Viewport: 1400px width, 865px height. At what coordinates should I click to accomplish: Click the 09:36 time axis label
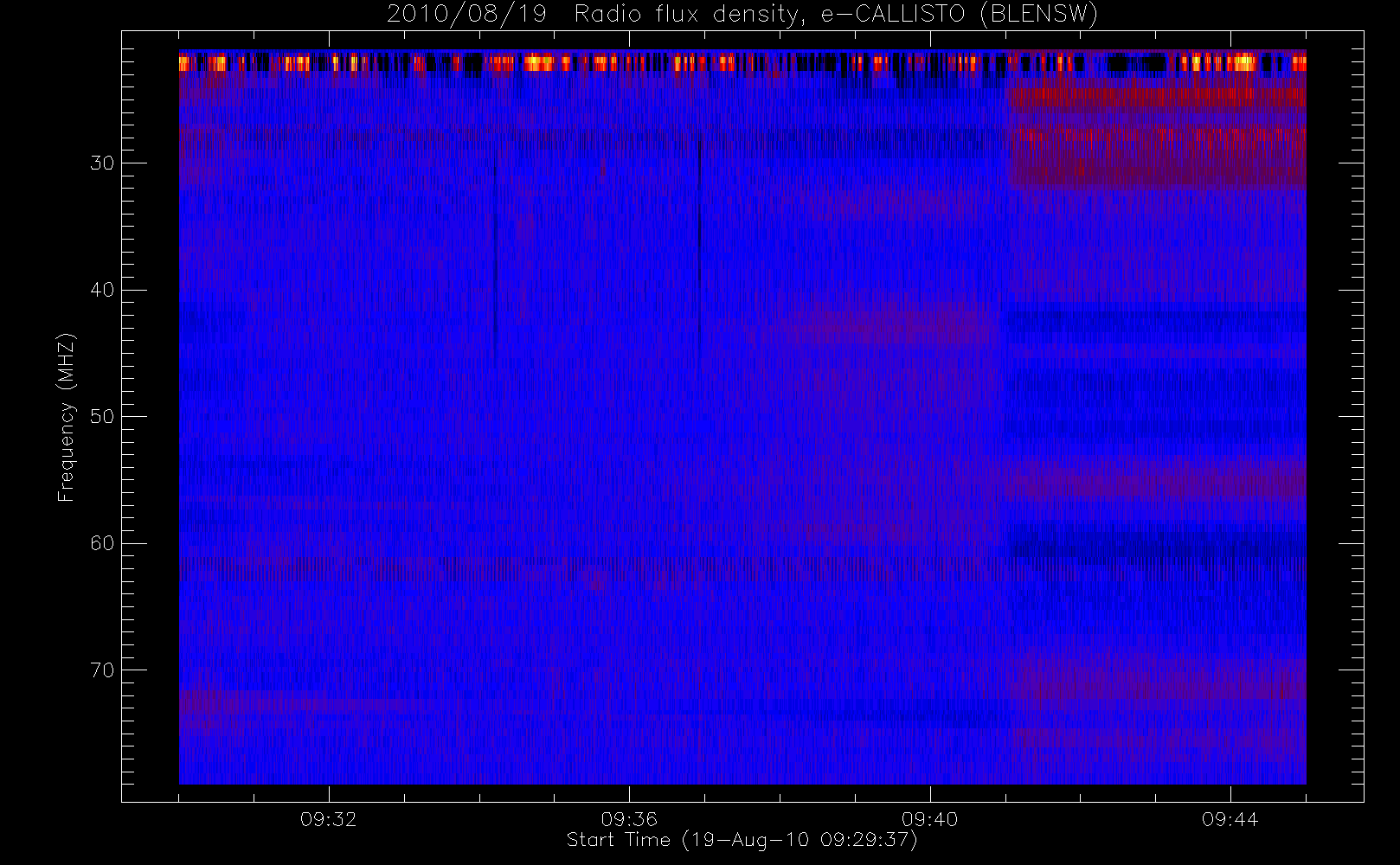pyautogui.click(x=629, y=819)
